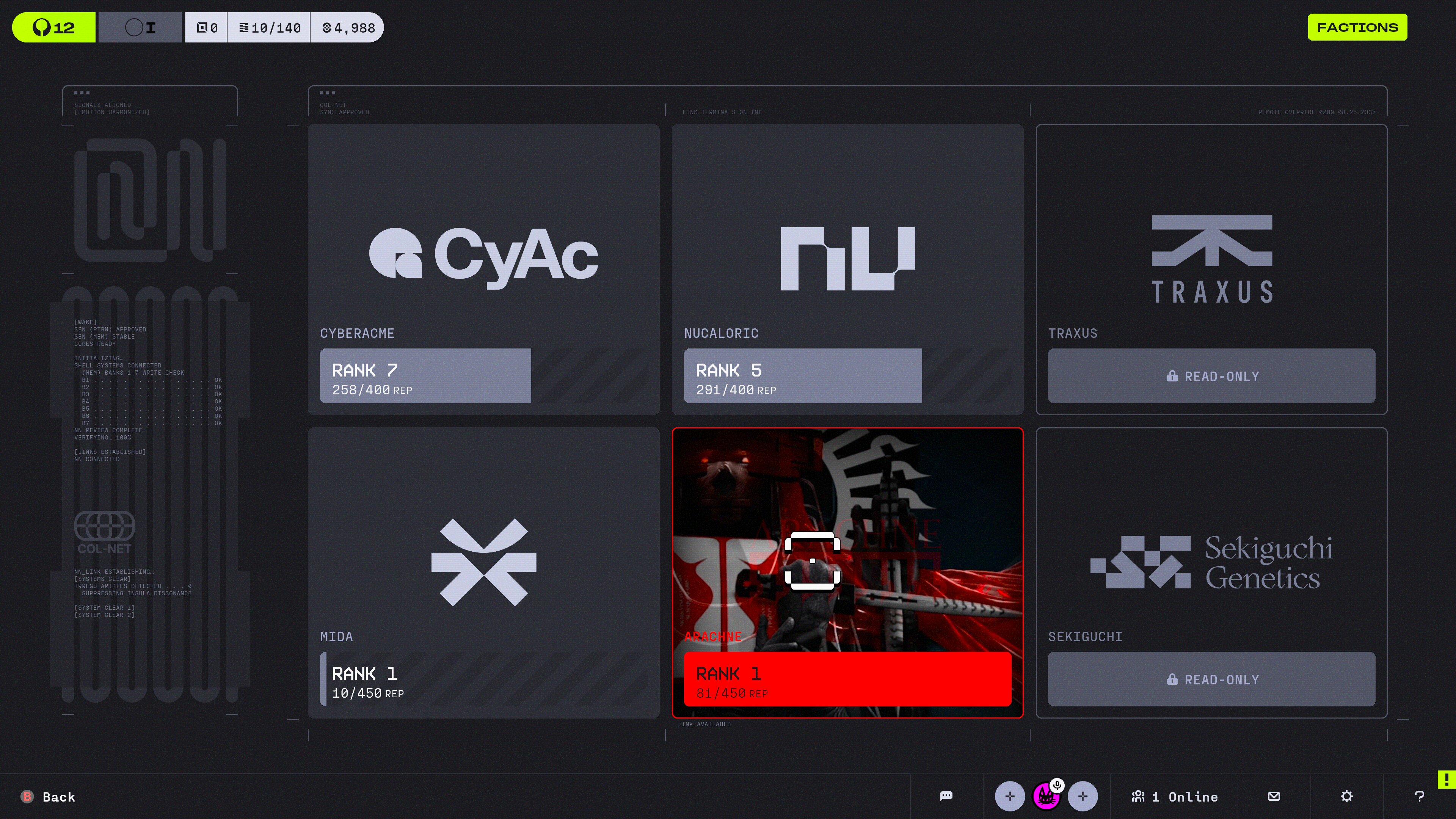Open the mail envelope icon
The image size is (1456, 819).
(x=1274, y=796)
